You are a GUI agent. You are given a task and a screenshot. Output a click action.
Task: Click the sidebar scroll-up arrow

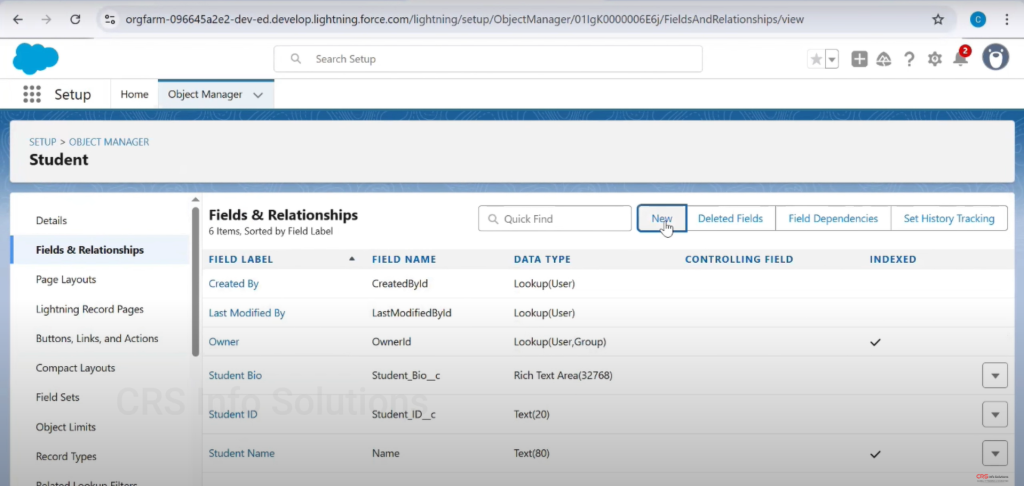pyautogui.click(x=195, y=199)
